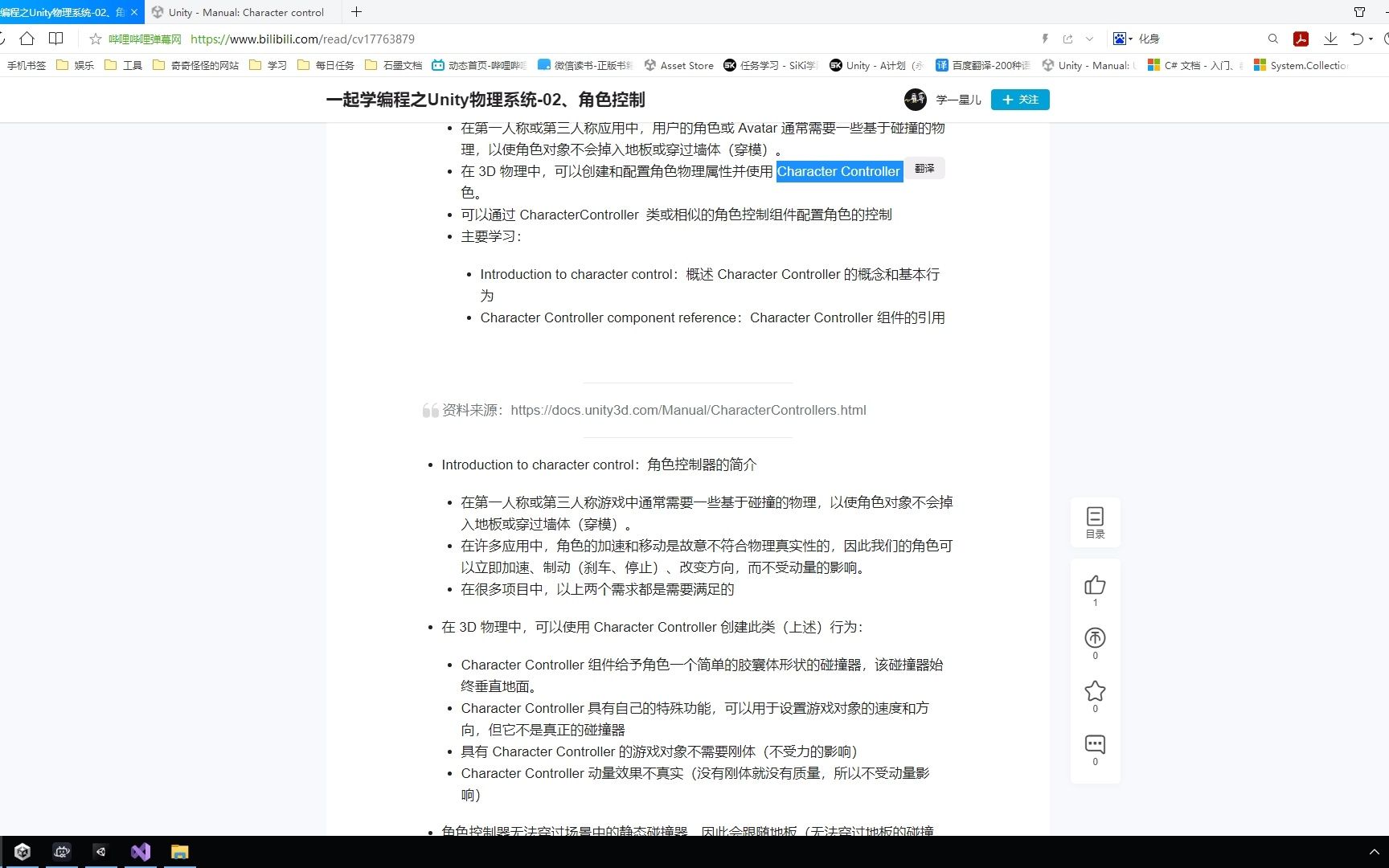Screen dimensions: 1389x868
Task: Switch to the Bilibili article tab
Action: (64, 12)
